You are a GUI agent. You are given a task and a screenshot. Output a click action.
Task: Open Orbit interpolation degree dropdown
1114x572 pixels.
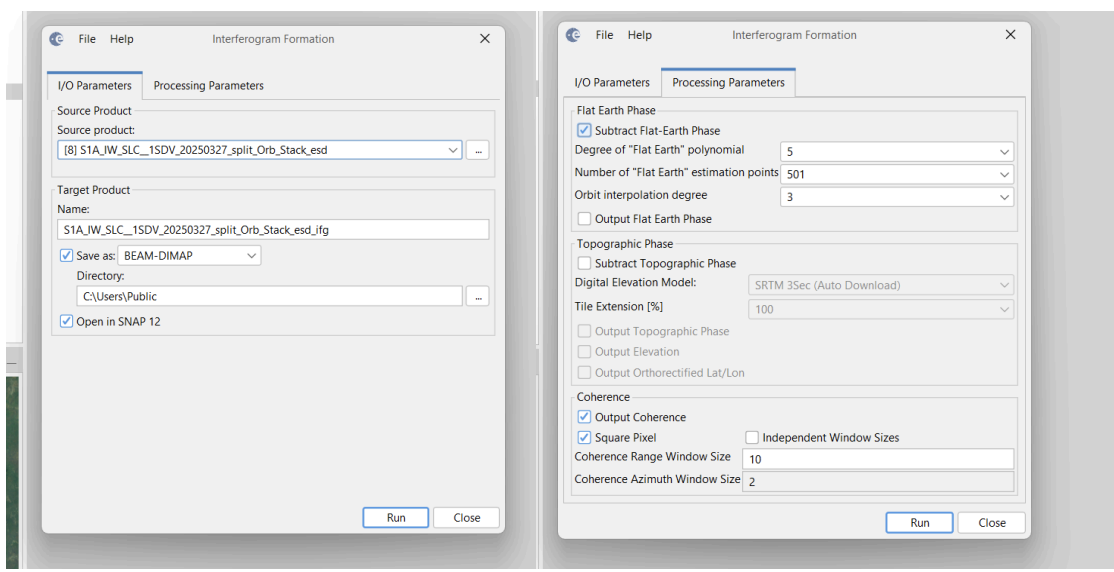pos(897,197)
